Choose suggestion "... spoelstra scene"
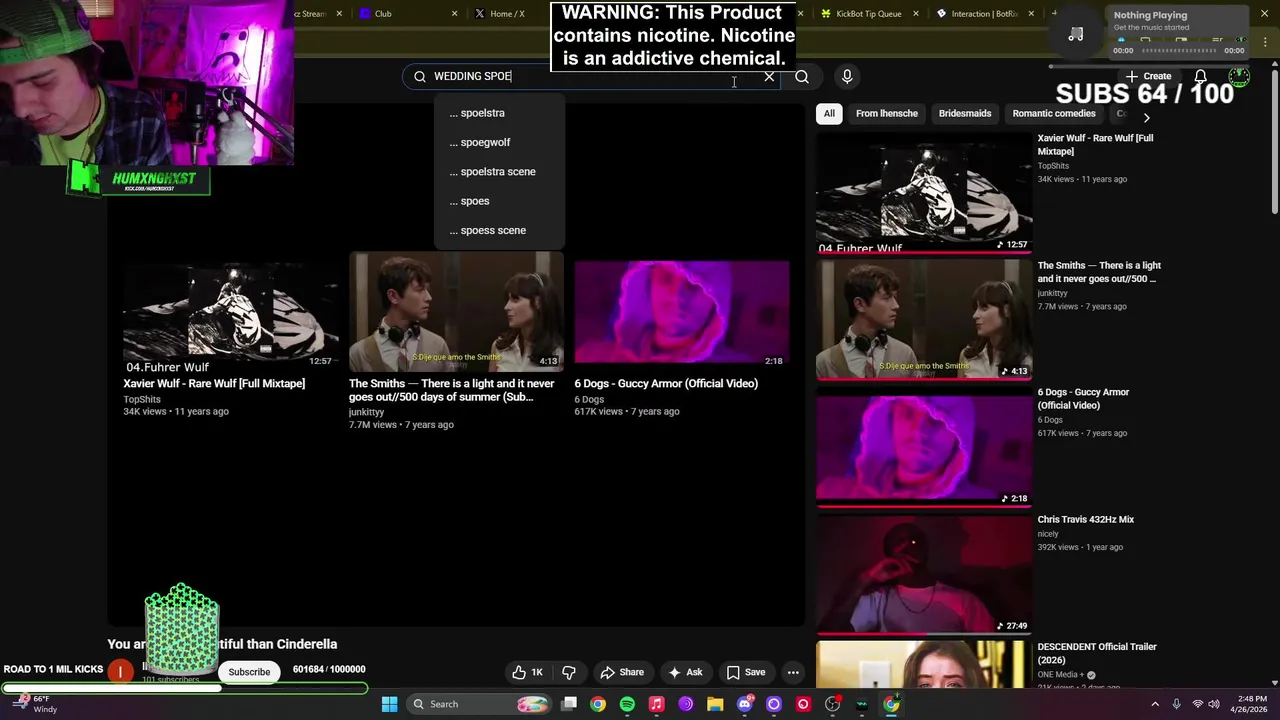The height and width of the screenshot is (720, 1280). coord(499,172)
